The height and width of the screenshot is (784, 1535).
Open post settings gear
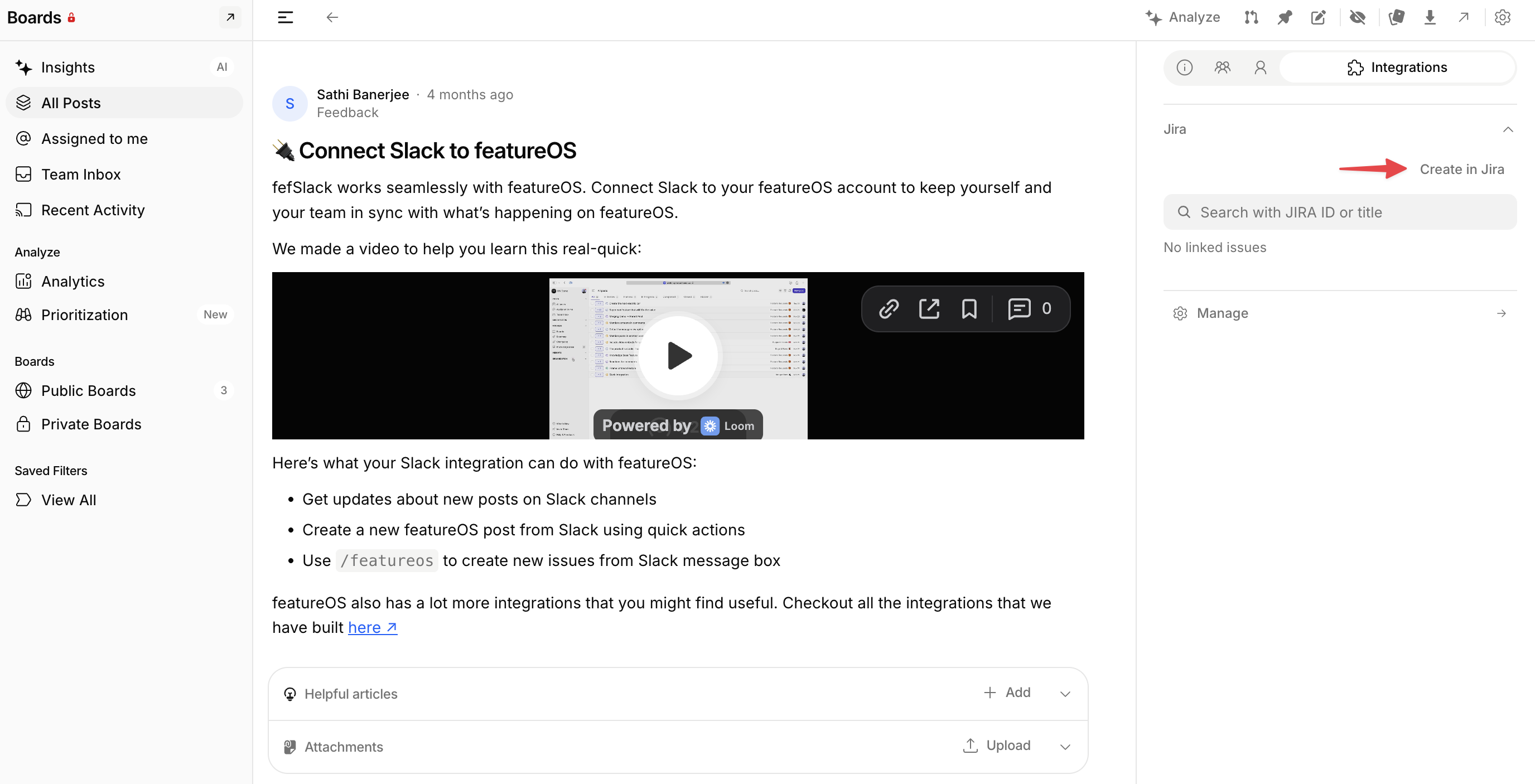tap(1502, 17)
